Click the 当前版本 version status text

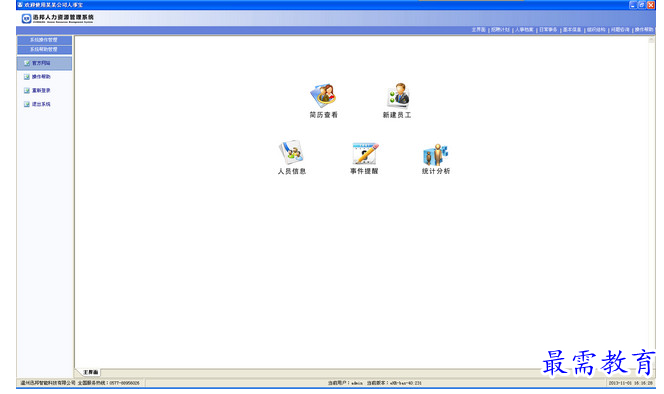(394, 383)
